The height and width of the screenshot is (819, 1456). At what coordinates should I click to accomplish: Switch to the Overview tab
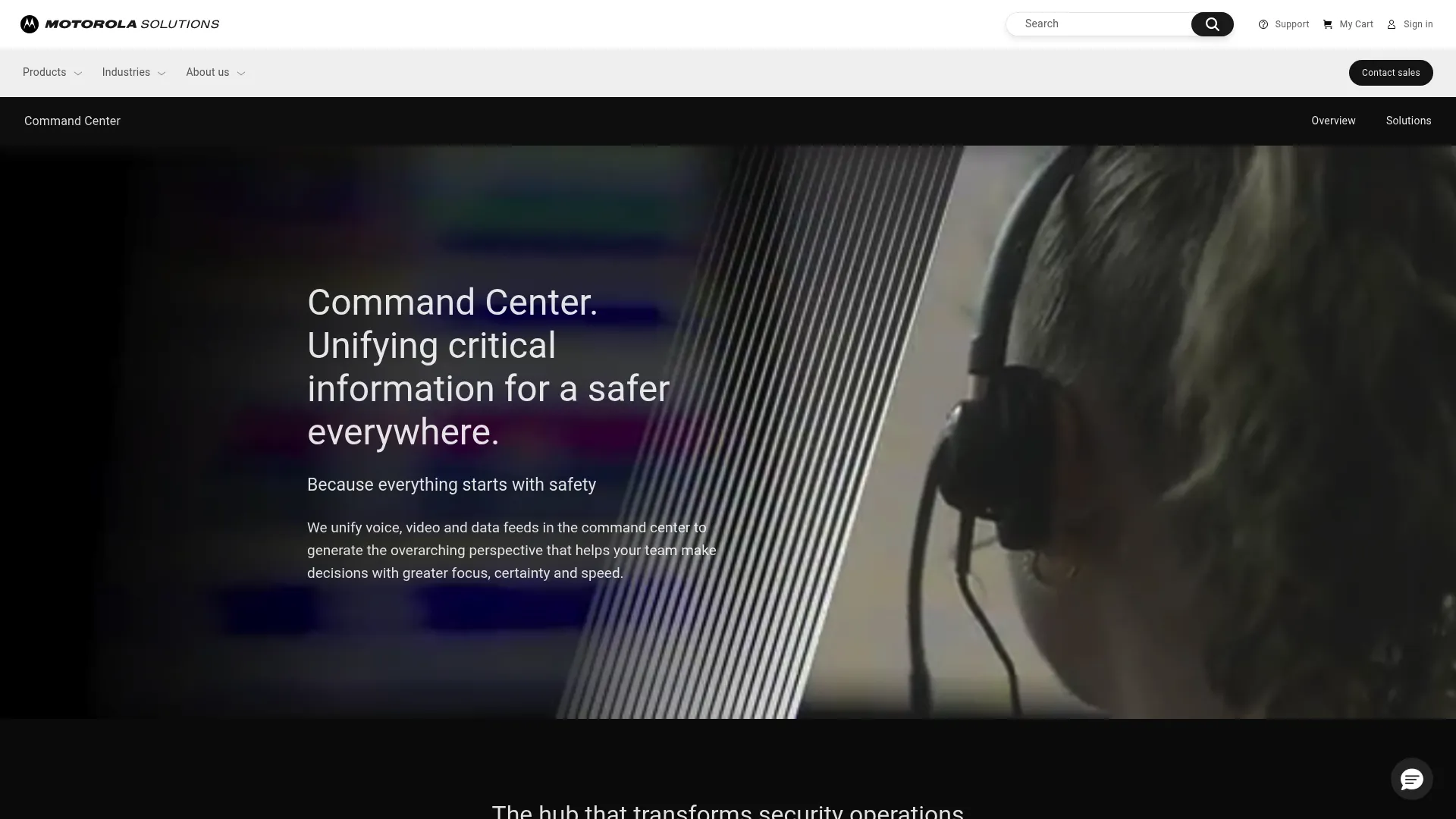click(x=1333, y=121)
